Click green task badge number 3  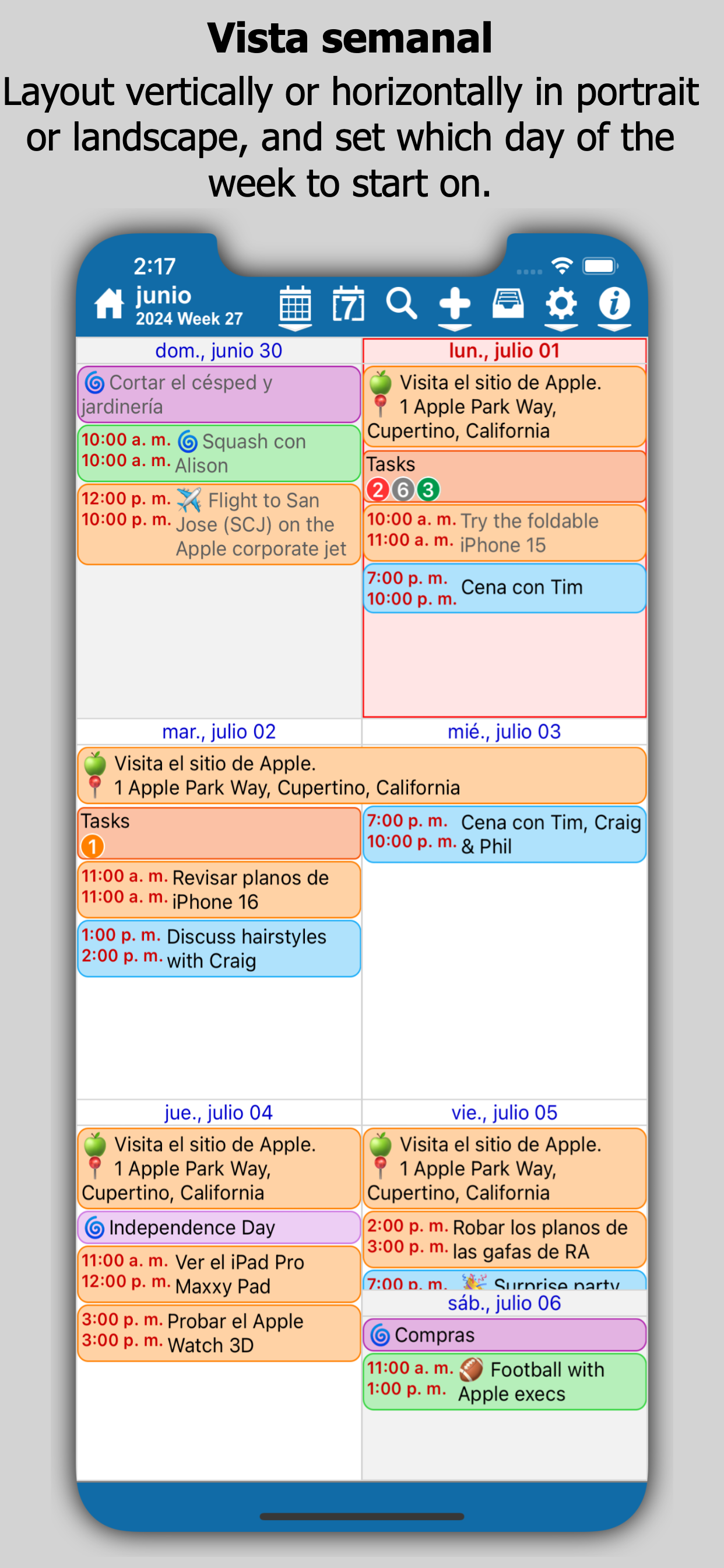click(428, 489)
